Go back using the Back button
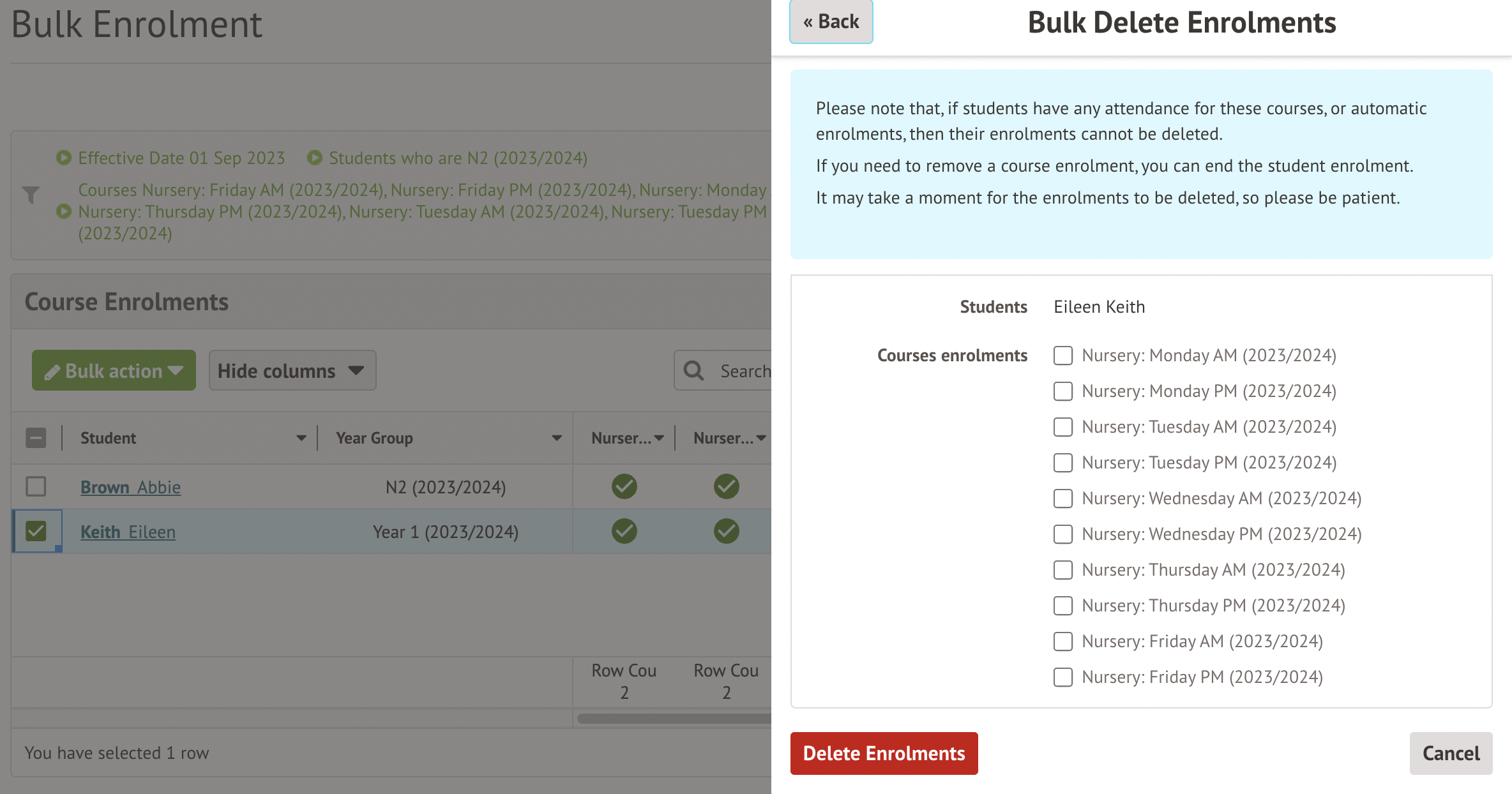 click(831, 22)
